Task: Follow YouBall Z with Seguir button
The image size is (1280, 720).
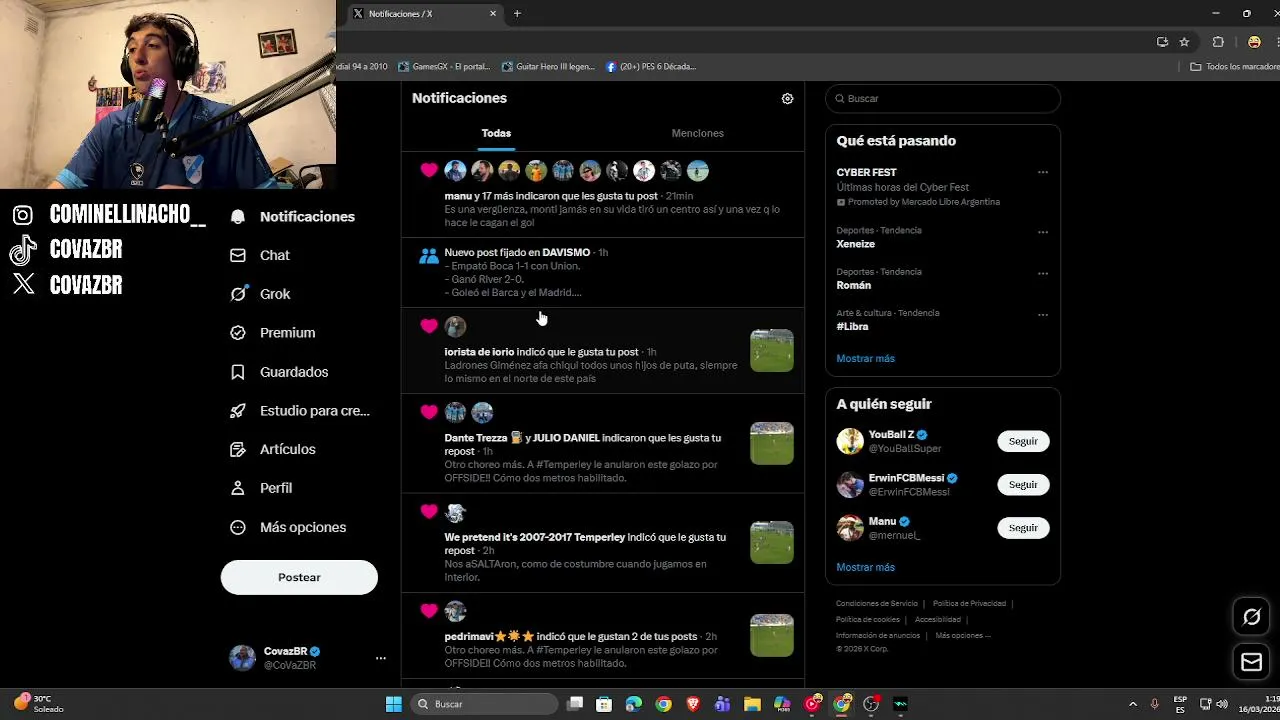Action: tap(1023, 441)
